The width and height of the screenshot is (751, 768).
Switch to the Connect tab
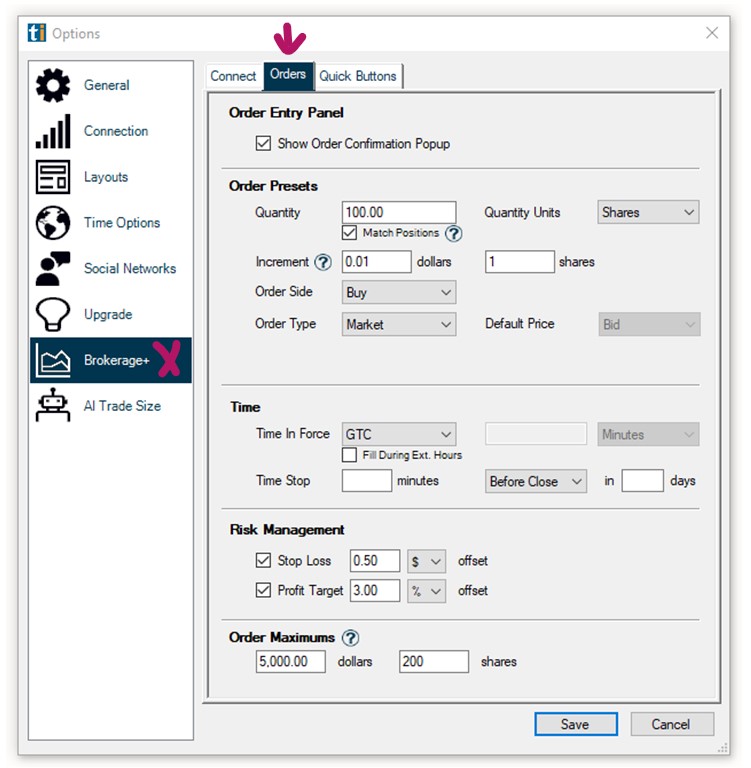click(x=233, y=76)
